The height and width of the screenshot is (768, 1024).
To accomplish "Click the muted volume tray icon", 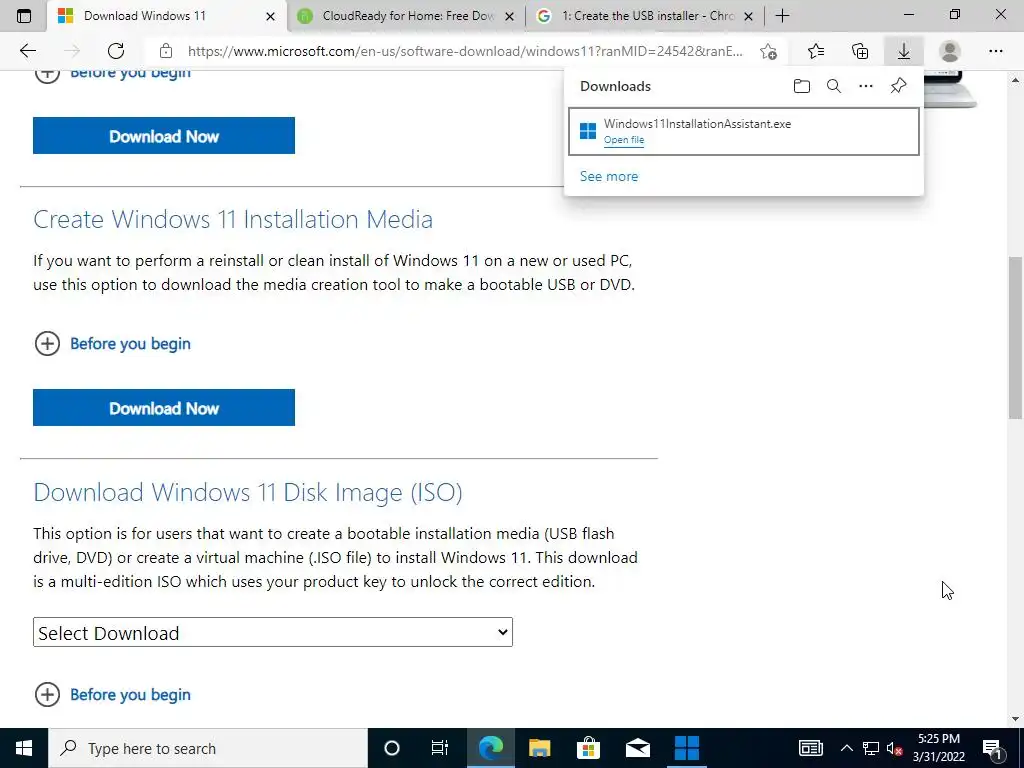I will pyautogui.click(x=895, y=748).
